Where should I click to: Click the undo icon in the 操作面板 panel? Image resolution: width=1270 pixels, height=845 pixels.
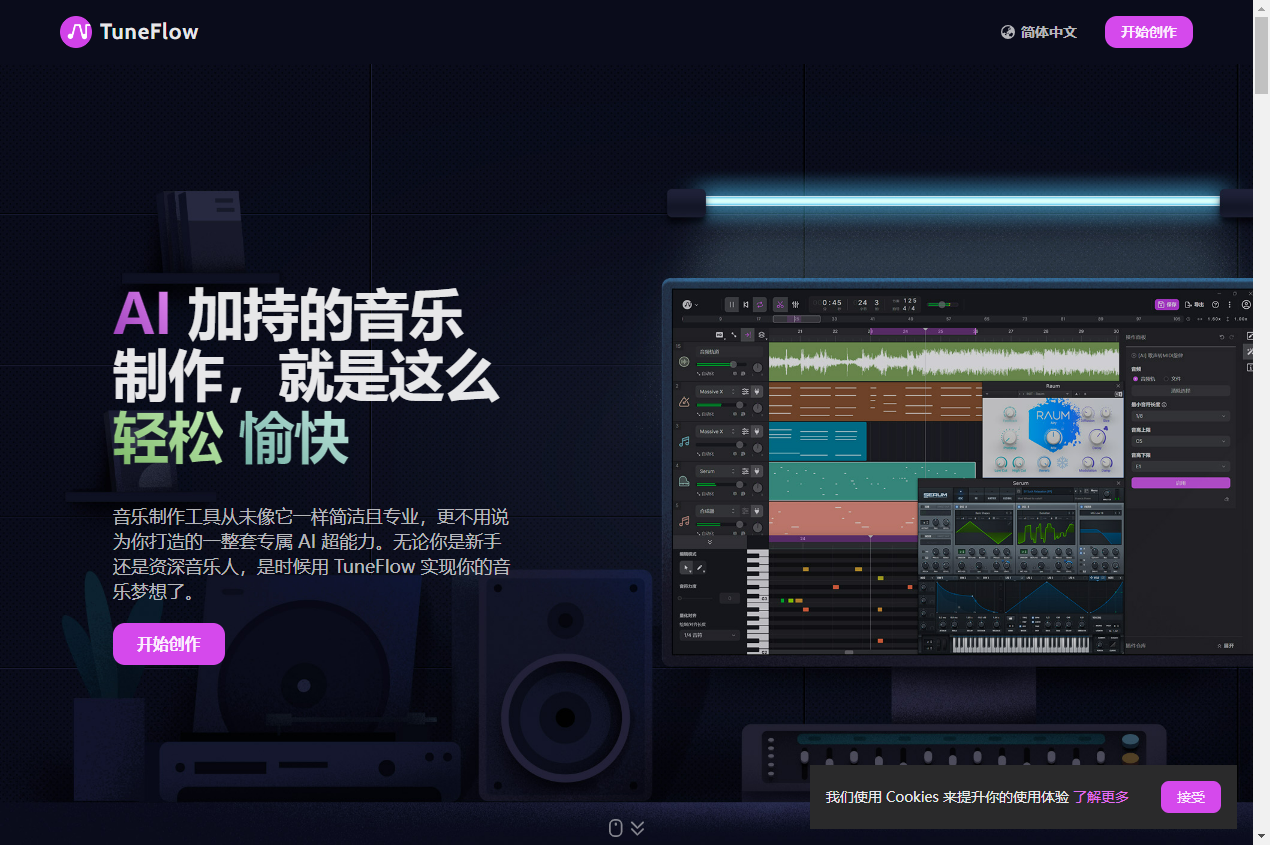1222,337
